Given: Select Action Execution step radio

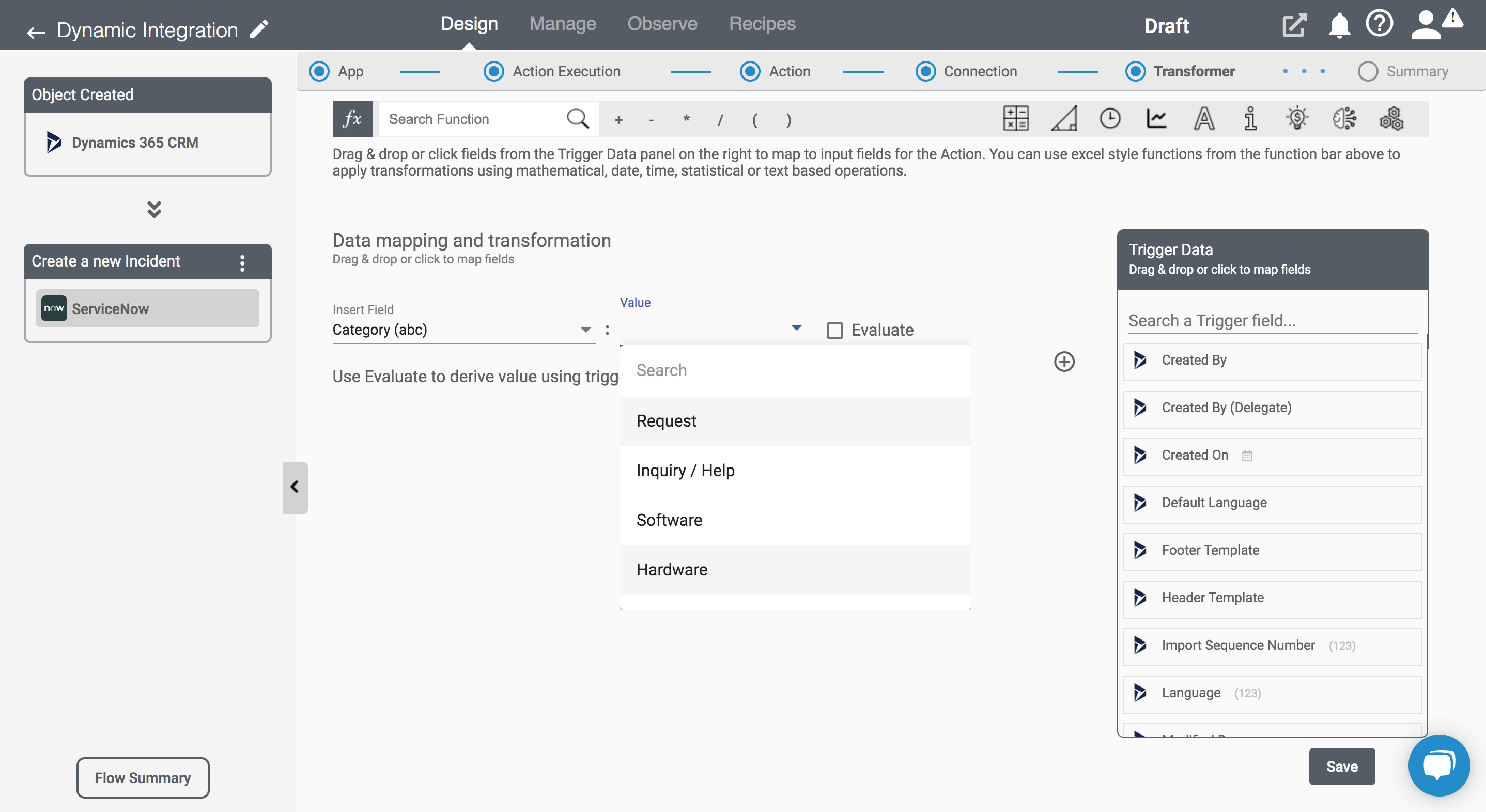Looking at the screenshot, I should [x=493, y=71].
